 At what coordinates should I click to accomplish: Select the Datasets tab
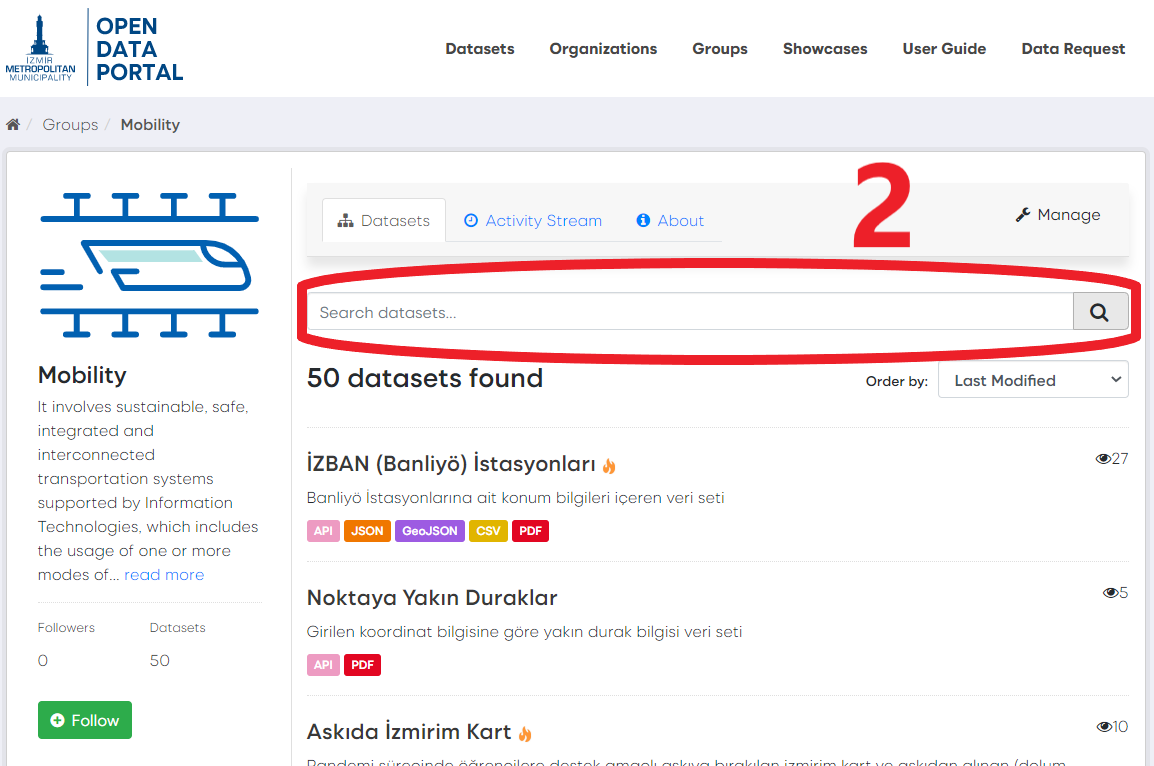click(384, 221)
